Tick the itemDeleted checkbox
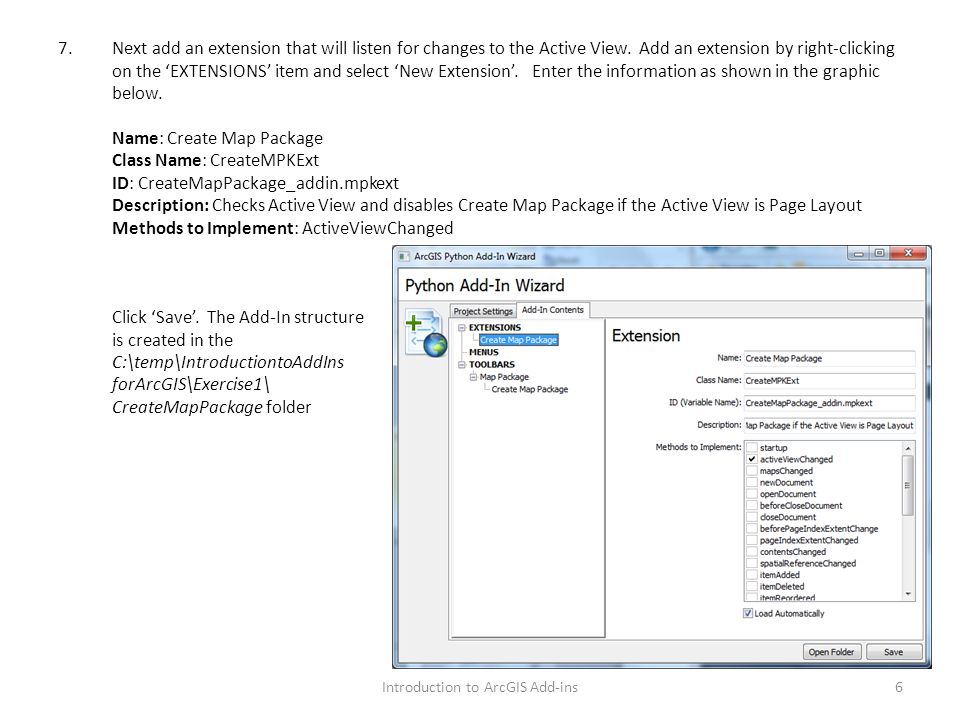This screenshot has width=960, height=720. point(752,587)
